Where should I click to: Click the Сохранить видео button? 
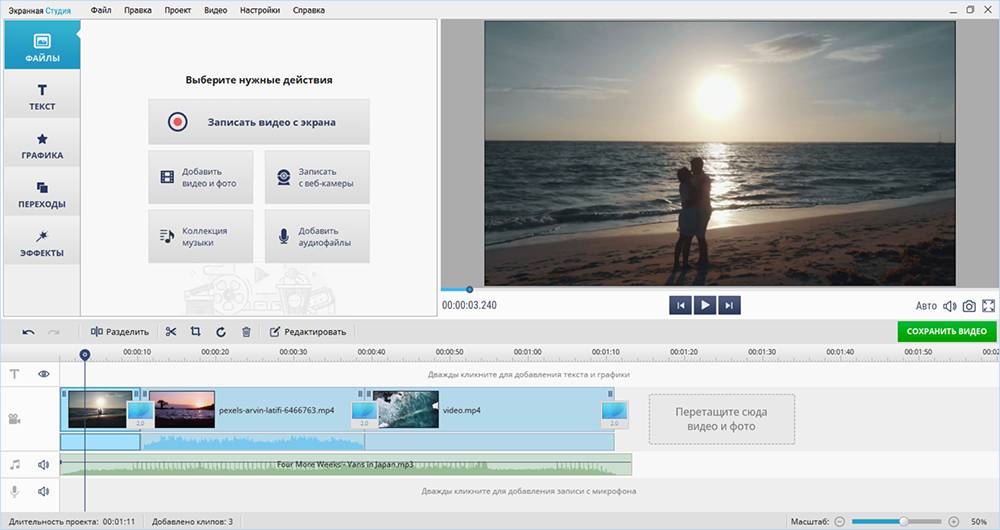946,331
